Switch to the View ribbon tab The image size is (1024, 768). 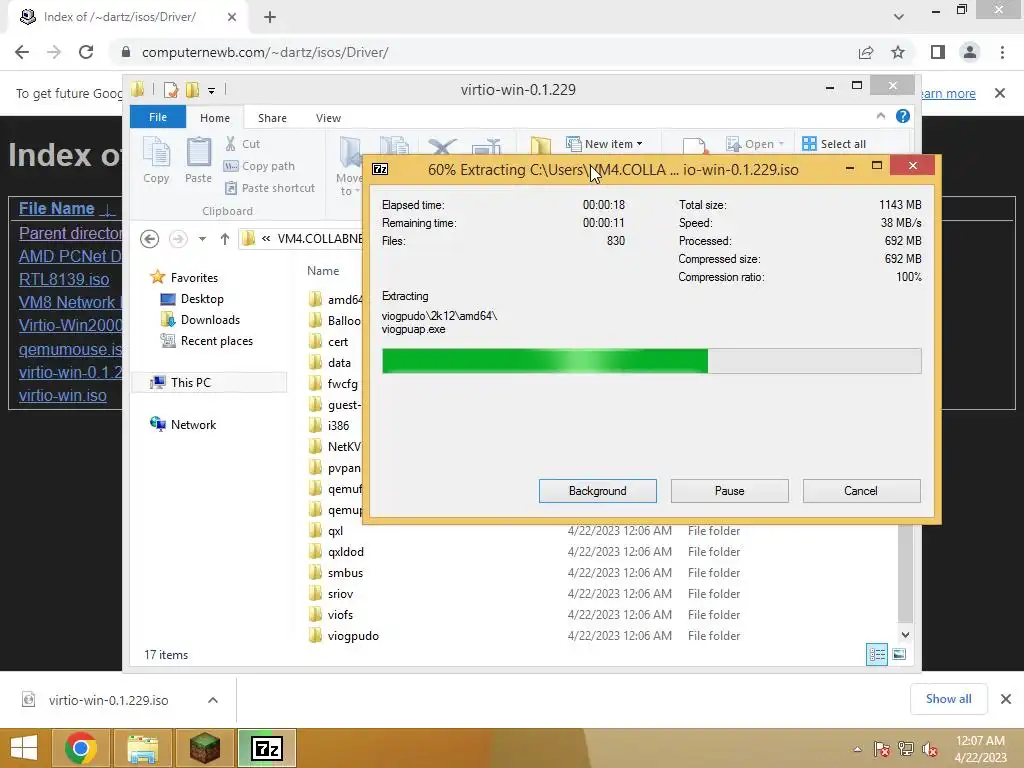point(328,118)
